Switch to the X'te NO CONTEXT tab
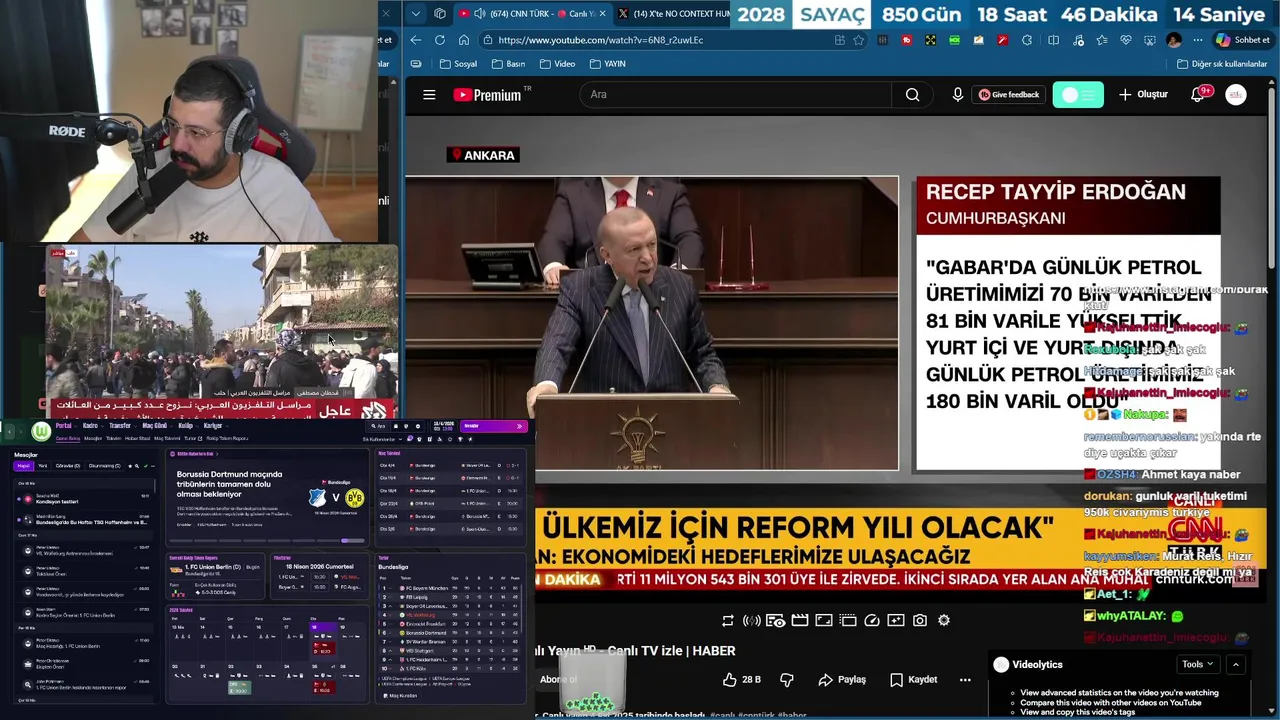Viewport: 1280px width, 720px height. [672, 13]
